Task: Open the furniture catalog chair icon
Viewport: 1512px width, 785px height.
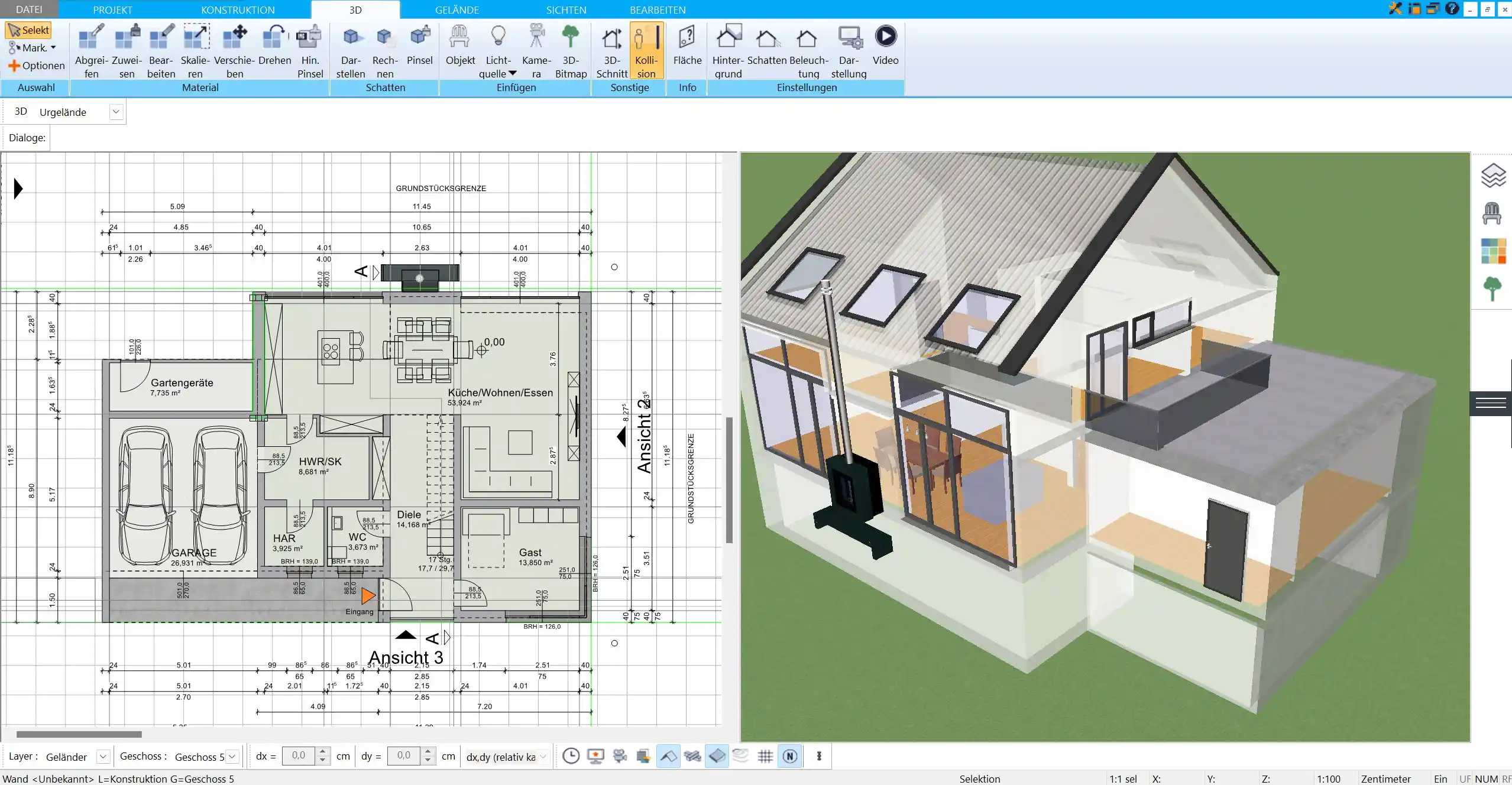Action: click(1492, 213)
